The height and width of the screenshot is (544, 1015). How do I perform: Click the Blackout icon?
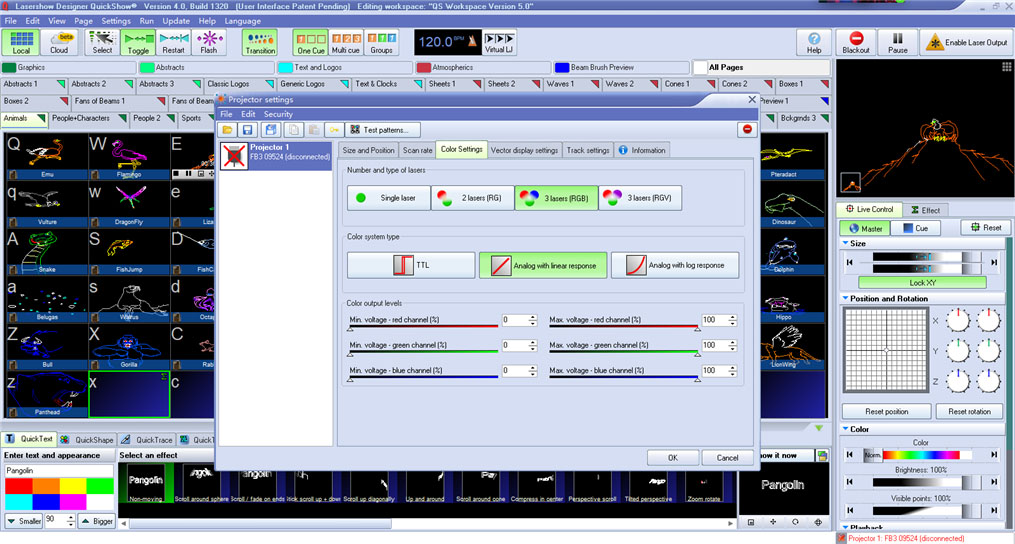(x=856, y=42)
